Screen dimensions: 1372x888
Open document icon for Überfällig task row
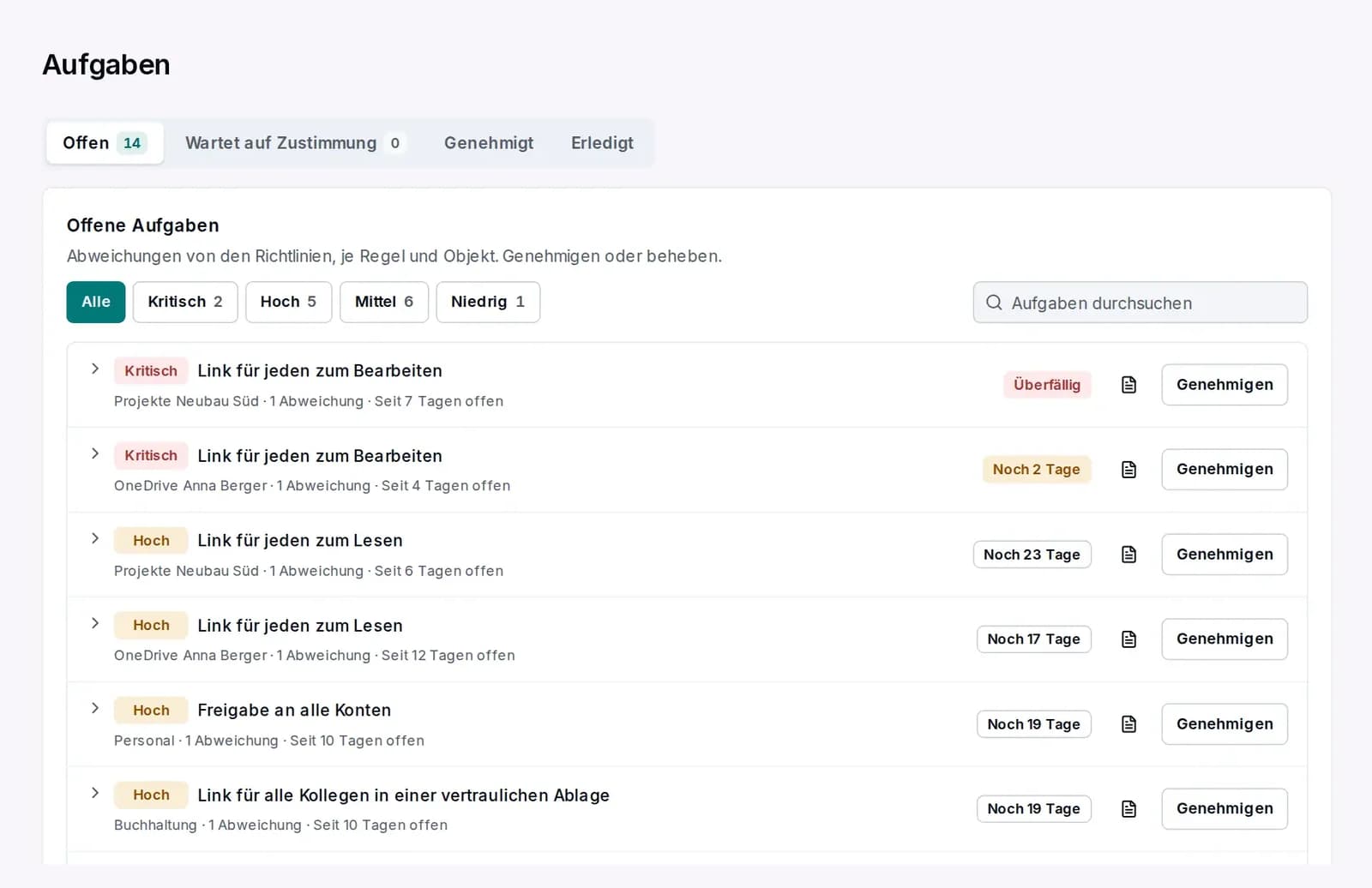(x=1128, y=385)
